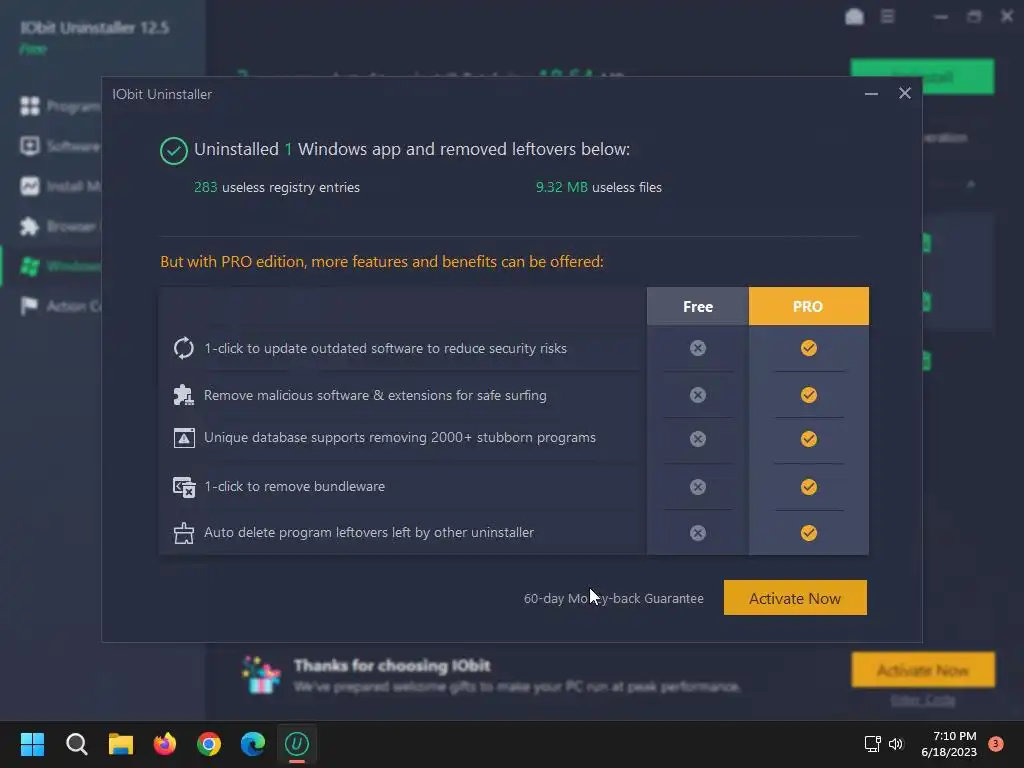Viewport: 1024px width, 768px height.
Task: Open Install Monitor in main window sidebar
Action: (60, 186)
